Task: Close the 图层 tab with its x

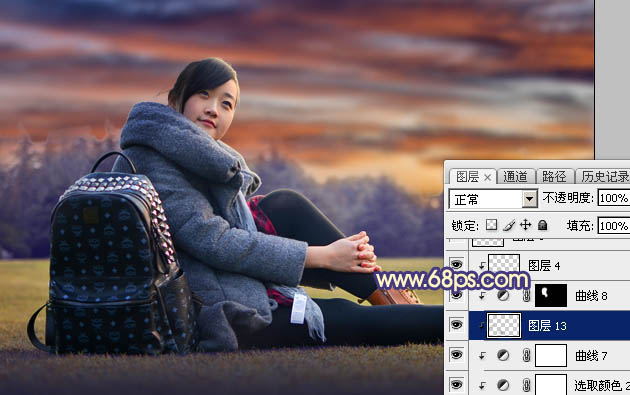Action: click(487, 177)
